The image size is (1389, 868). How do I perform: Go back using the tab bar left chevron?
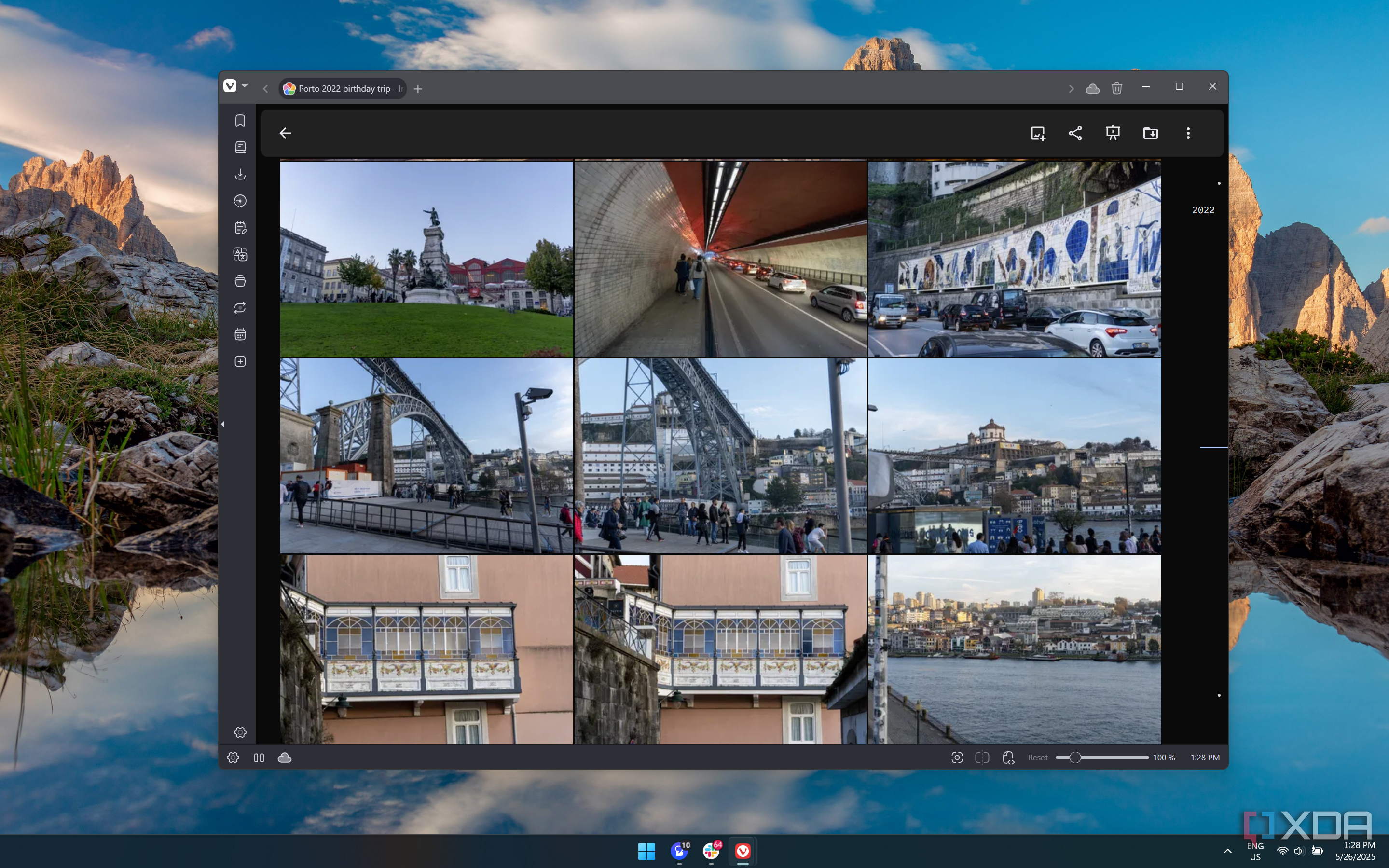(x=265, y=88)
